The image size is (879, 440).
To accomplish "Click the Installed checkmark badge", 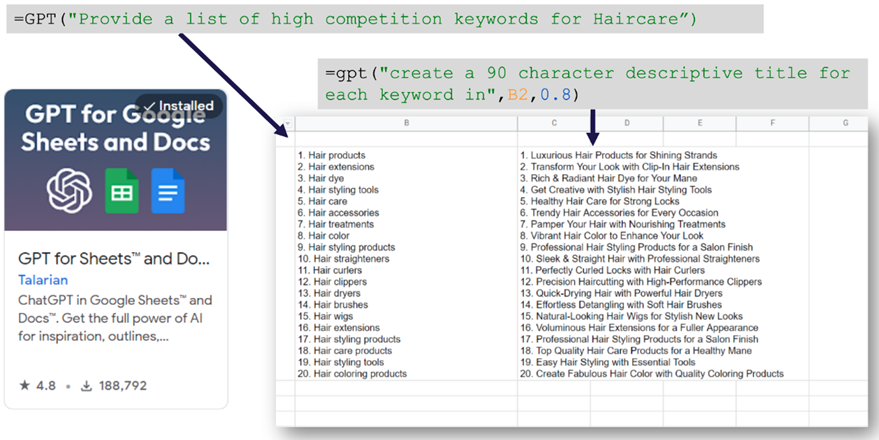I will 179,106.
